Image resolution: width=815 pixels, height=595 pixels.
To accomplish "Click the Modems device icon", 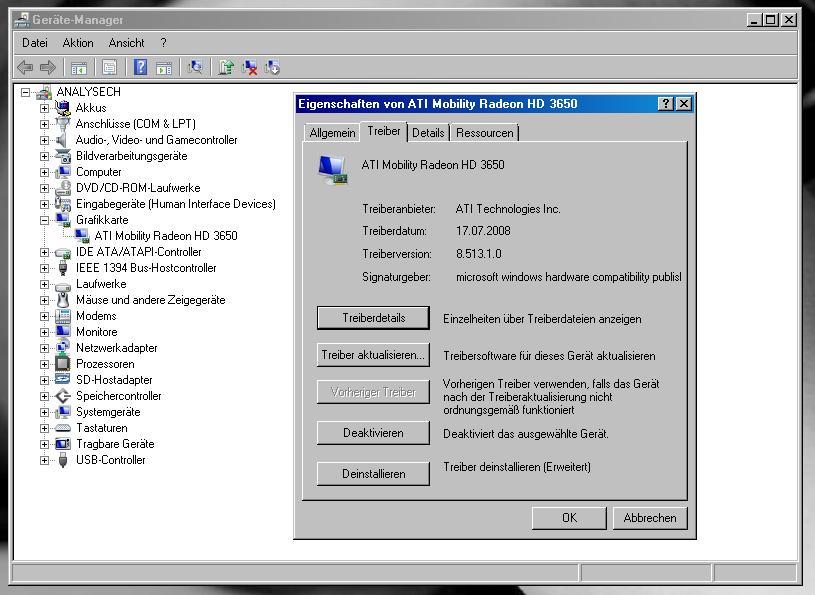I will [x=62, y=316].
